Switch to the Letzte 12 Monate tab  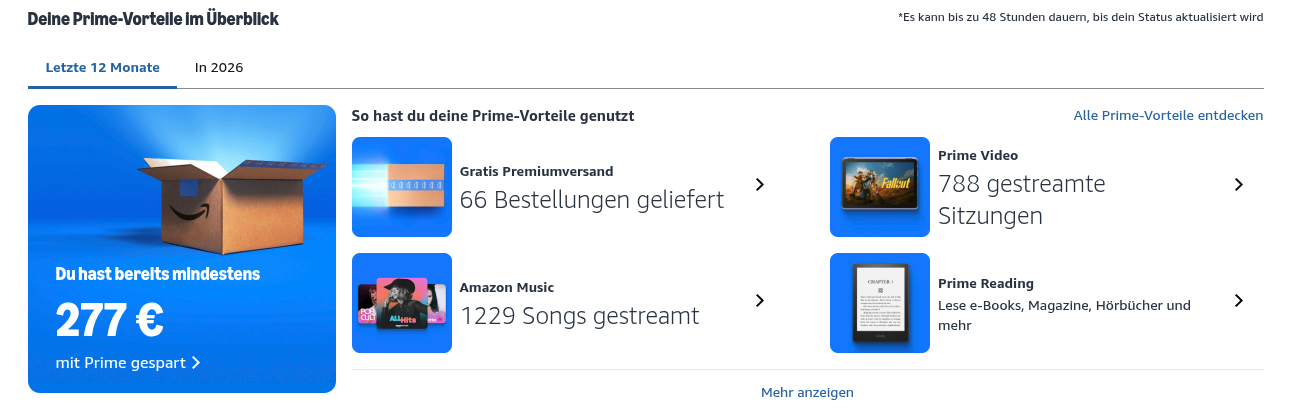[102, 68]
